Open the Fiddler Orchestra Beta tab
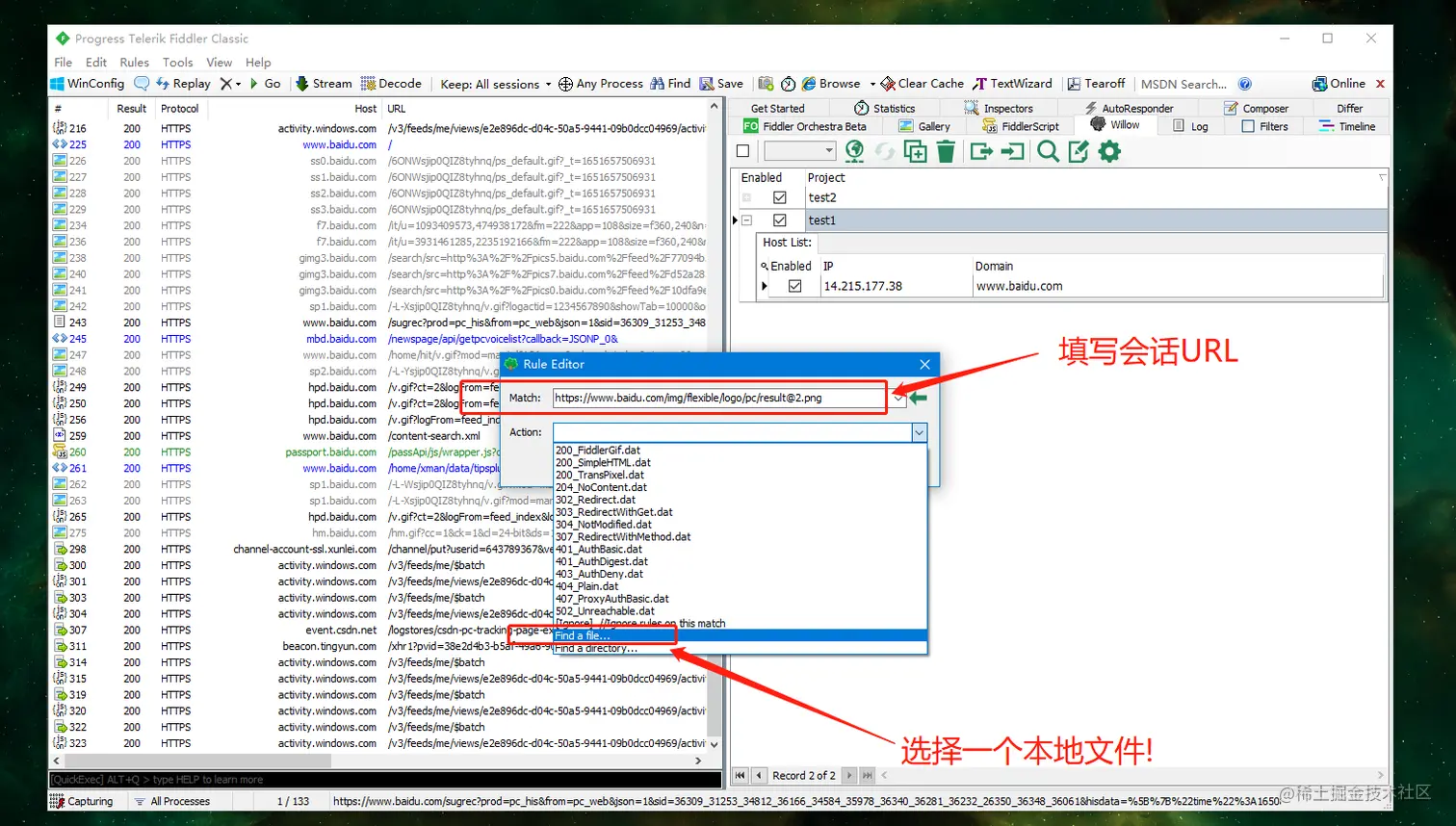Image resolution: width=1456 pixels, height=826 pixels. (x=805, y=126)
